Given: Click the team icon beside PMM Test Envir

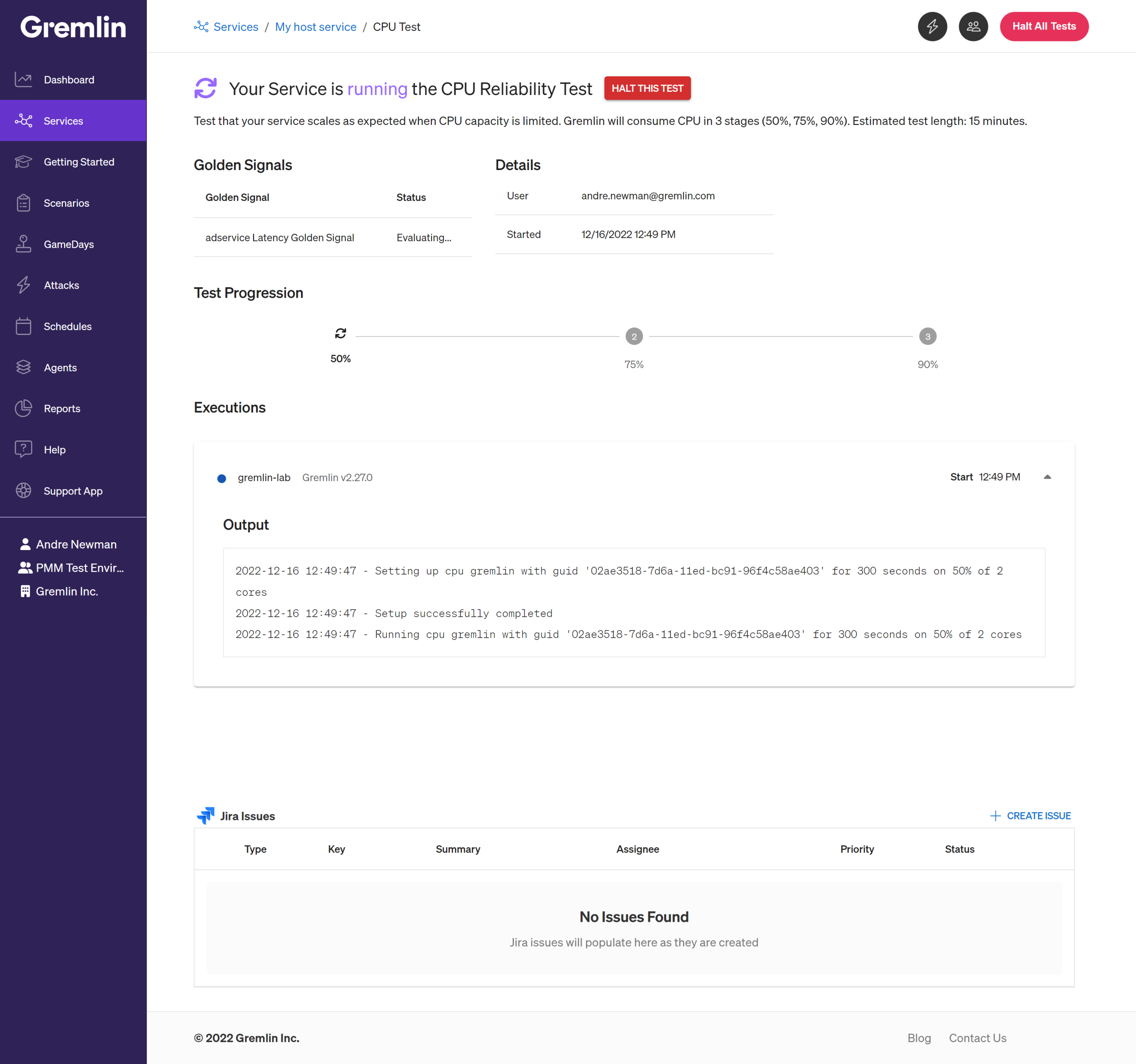Looking at the screenshot, I should 25,568.
